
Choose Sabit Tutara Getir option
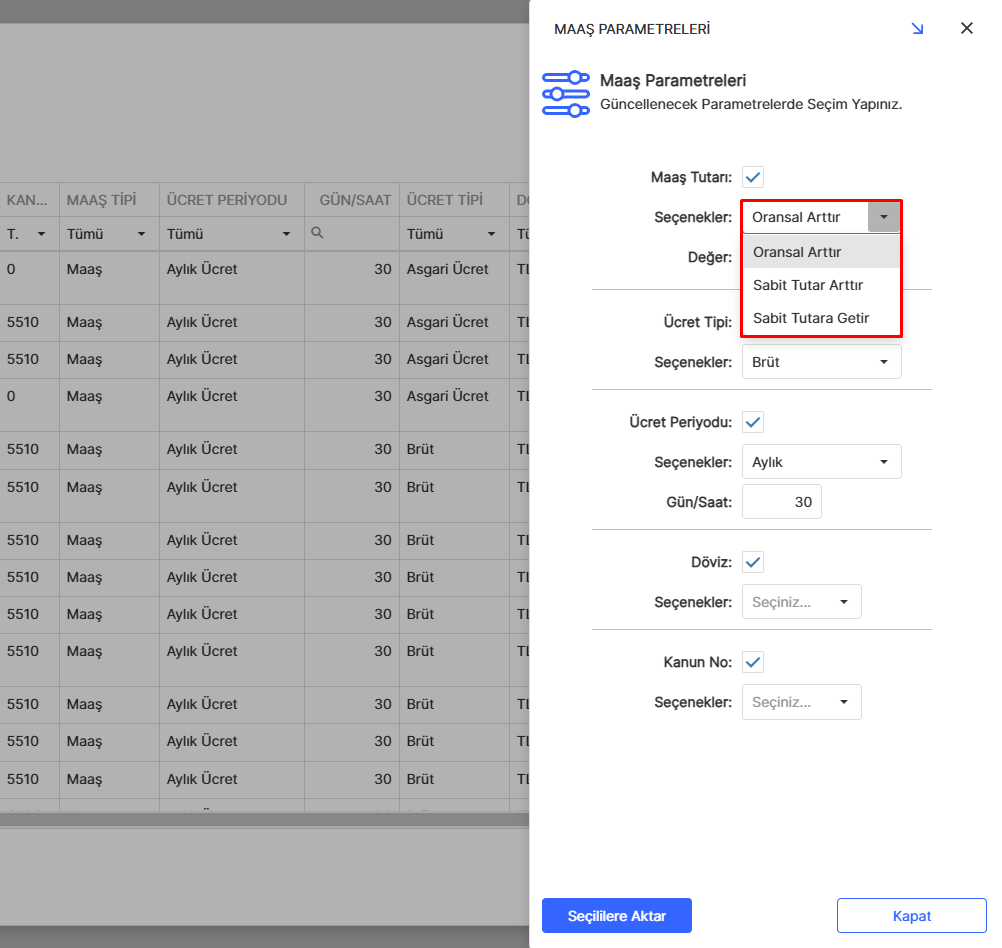pos(811,318)
